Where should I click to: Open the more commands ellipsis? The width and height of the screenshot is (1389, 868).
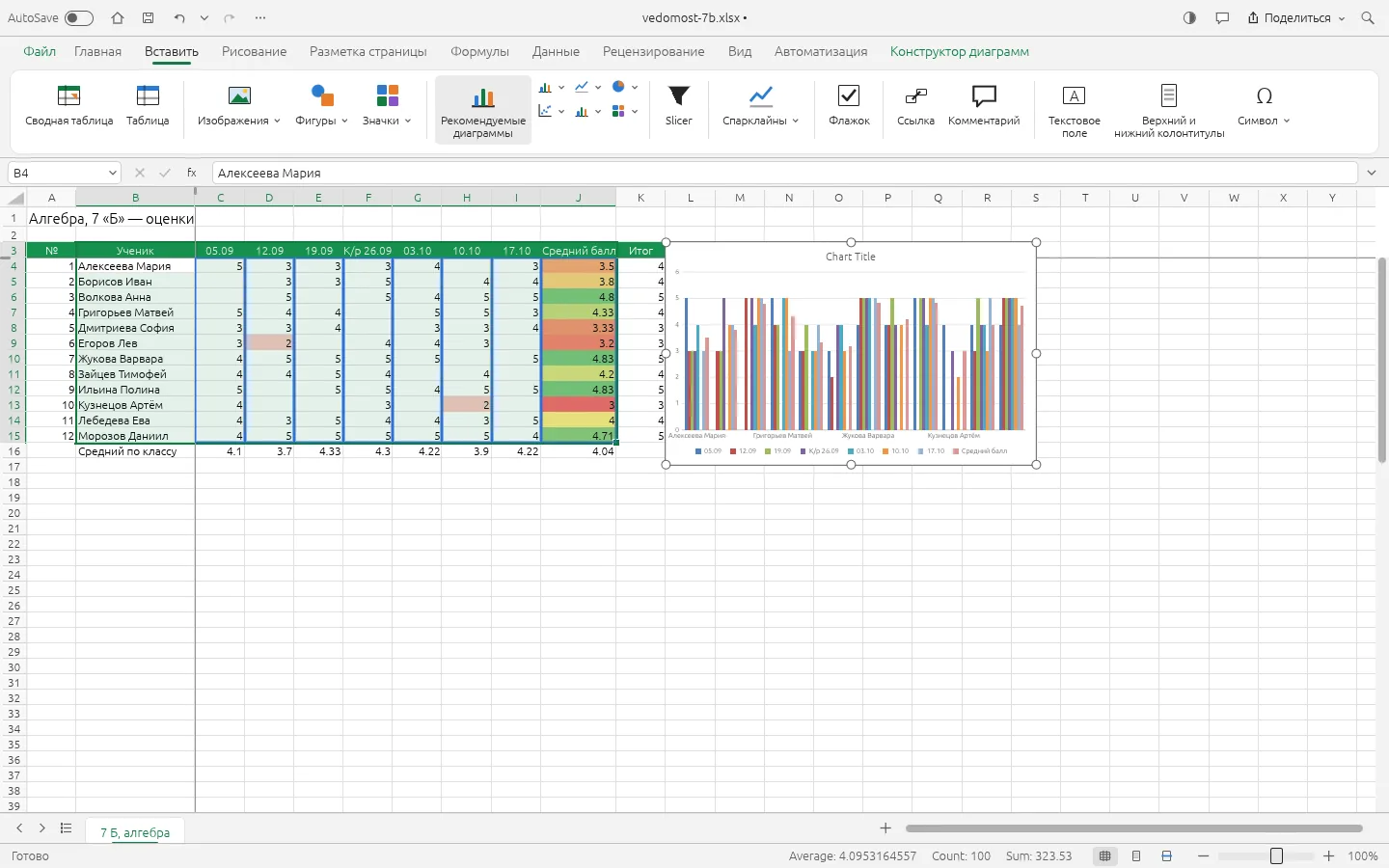pyautogui.click(x=260, y=18)
